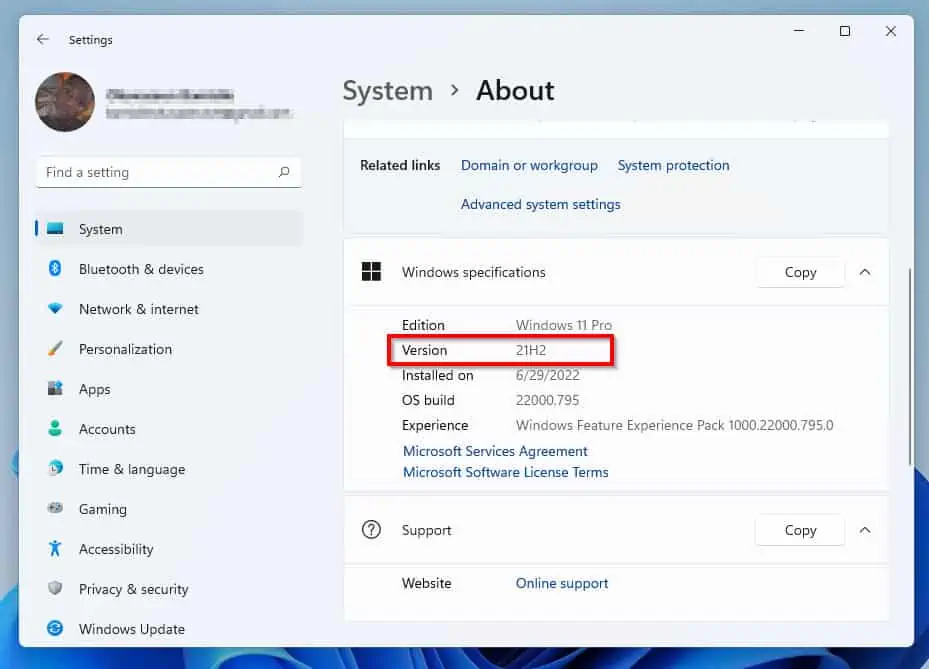929x669 pixels.
Task: Click the OS build 22000.795 value
Action: point(547,401)
